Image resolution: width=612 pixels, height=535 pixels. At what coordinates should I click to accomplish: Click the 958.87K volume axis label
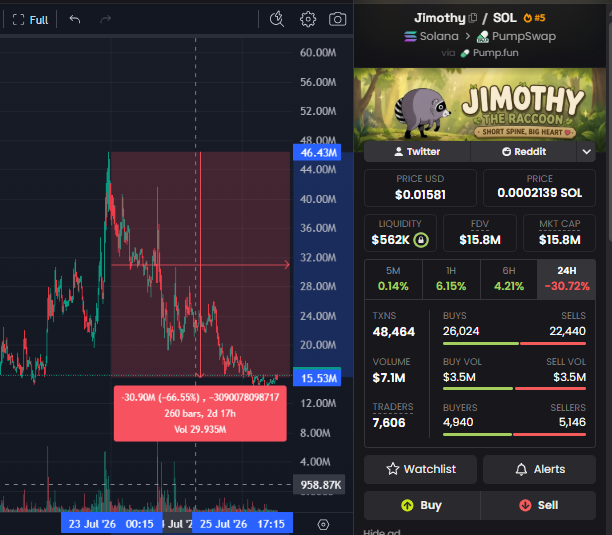[x=319, y=485]
